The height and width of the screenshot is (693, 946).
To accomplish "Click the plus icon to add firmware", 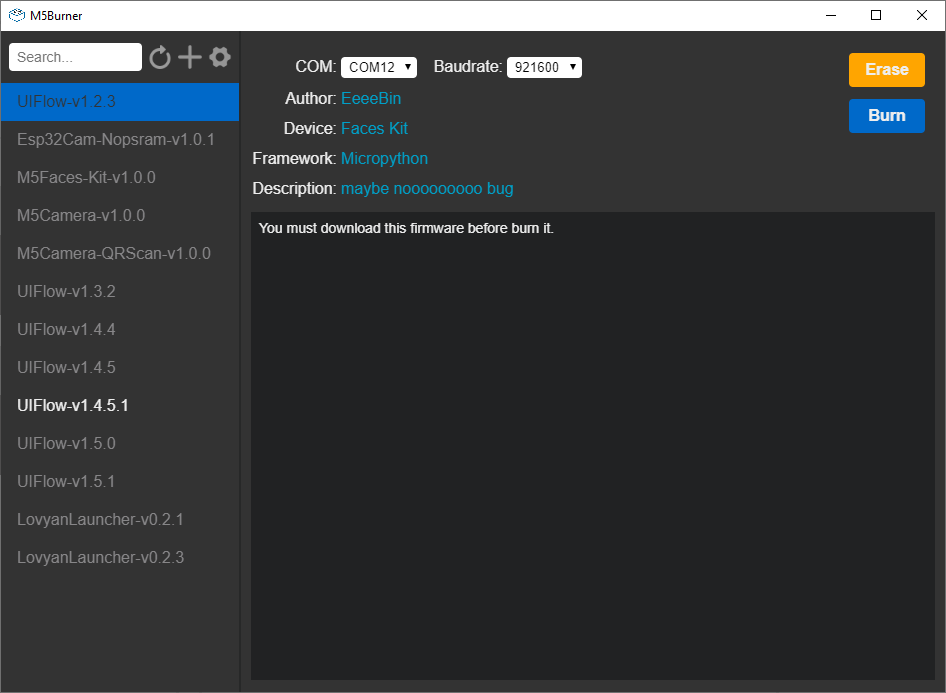I will (190, 57).
